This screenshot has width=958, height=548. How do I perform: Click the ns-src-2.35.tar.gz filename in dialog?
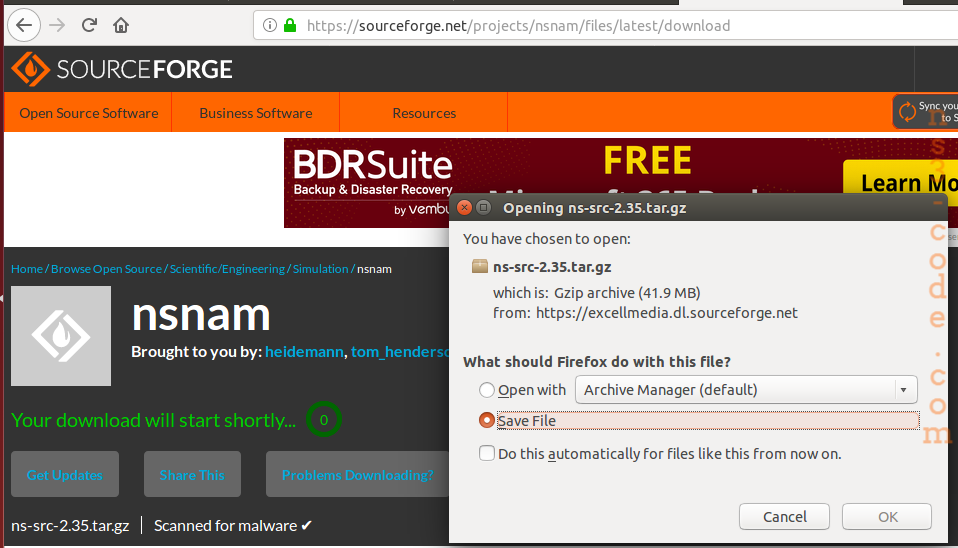pos(552,267)
